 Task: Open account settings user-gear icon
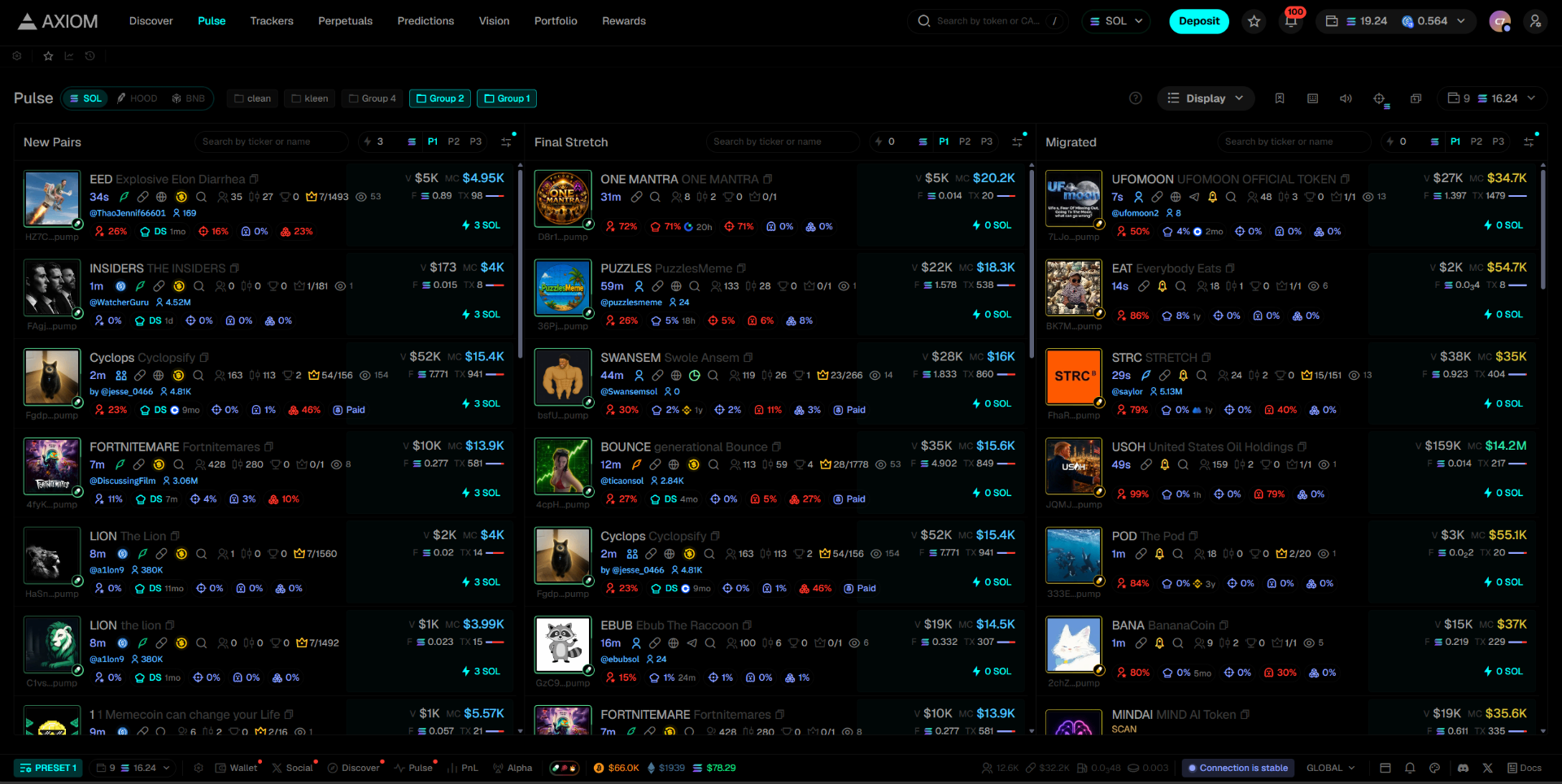point(1535,21)
